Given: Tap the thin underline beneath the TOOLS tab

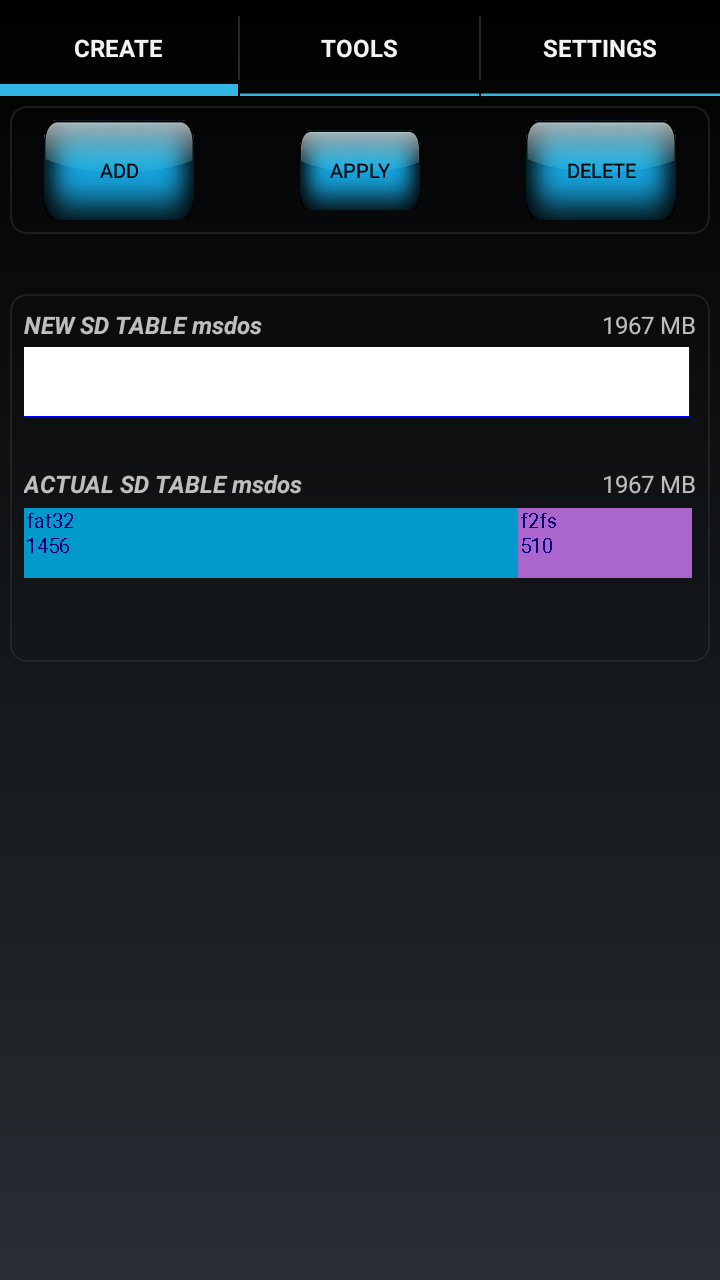Looking at the screenshot, I should pyautogui.click(x=359, y=94).
